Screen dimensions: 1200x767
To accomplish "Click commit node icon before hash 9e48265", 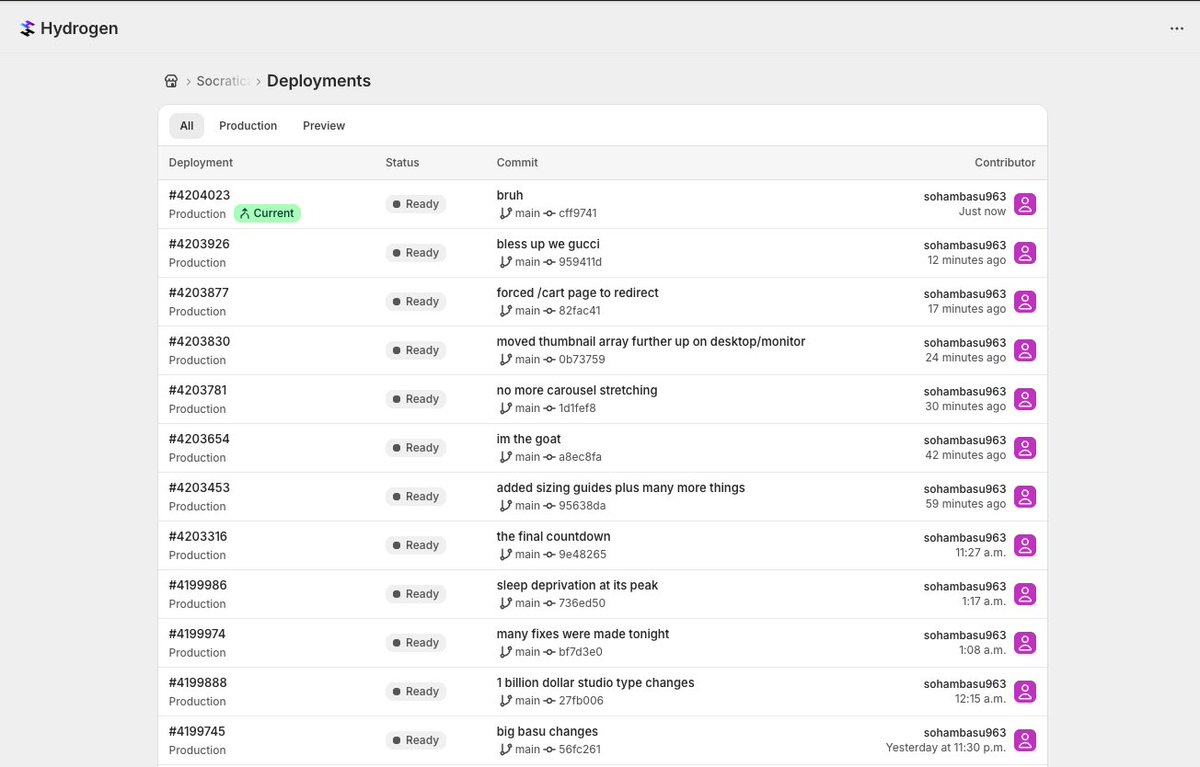I will pyautogui.click(x=550, y=554).
